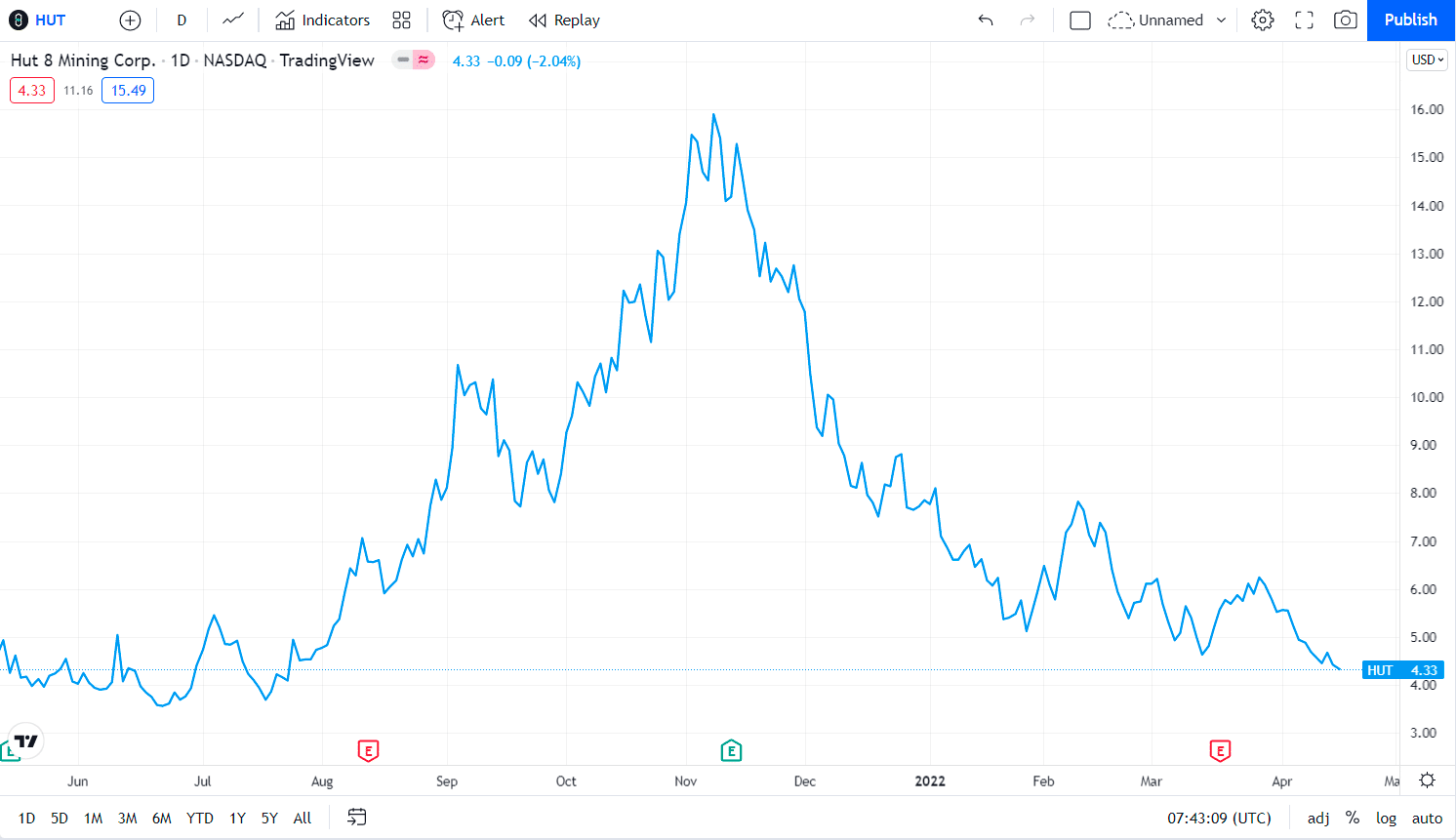
Task: Start bar Replay mode
Action: point(564,20)
